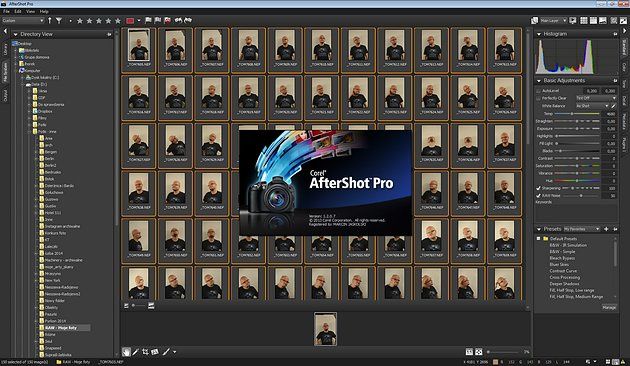Image resolution: width=630 pixels, height=366 pixels.
Task: Collapse the Presets panel
Action: (x=539, y=229)
